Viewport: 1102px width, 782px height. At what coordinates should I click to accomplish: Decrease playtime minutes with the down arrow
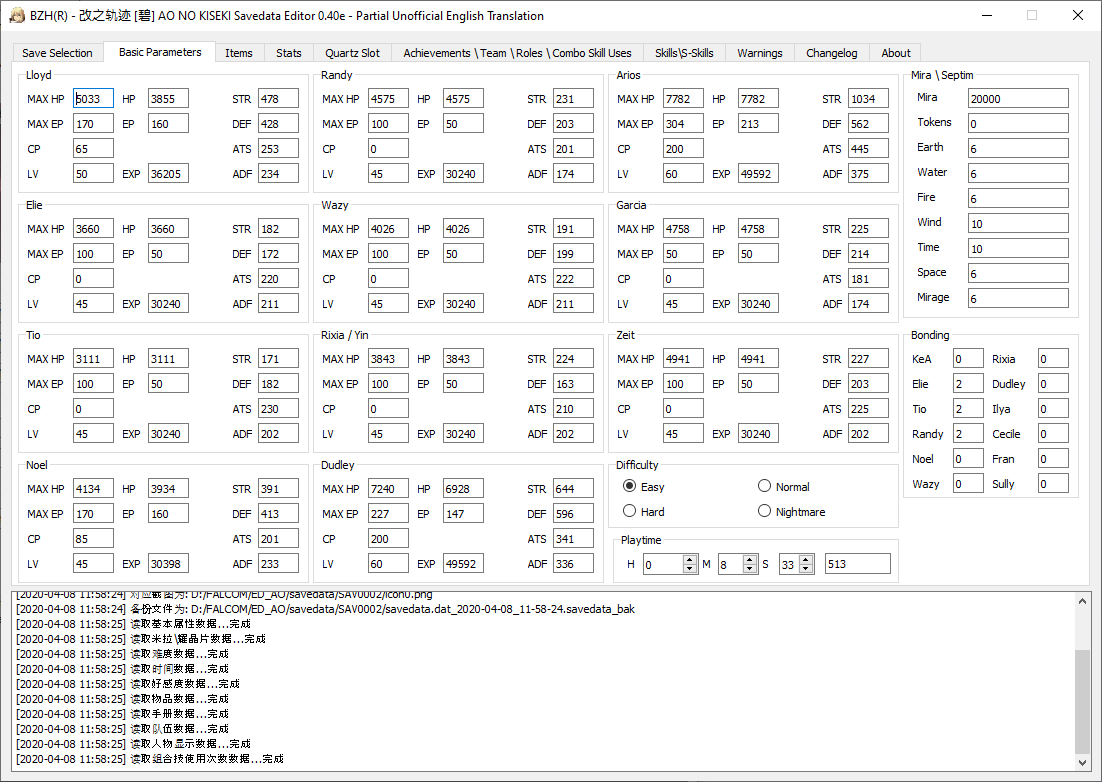click(x=750, y=568)
